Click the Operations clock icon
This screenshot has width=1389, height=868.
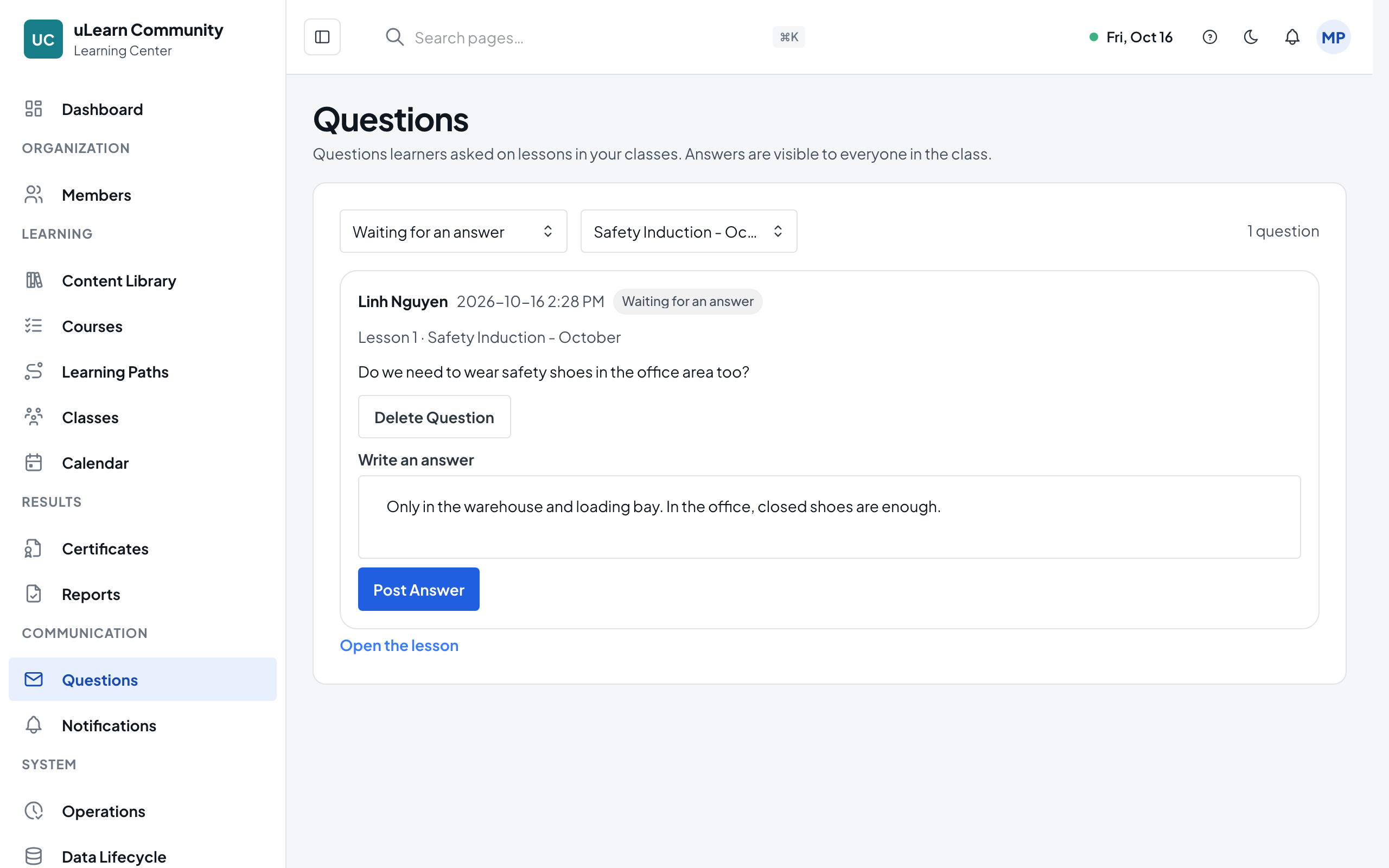[34, 810]
